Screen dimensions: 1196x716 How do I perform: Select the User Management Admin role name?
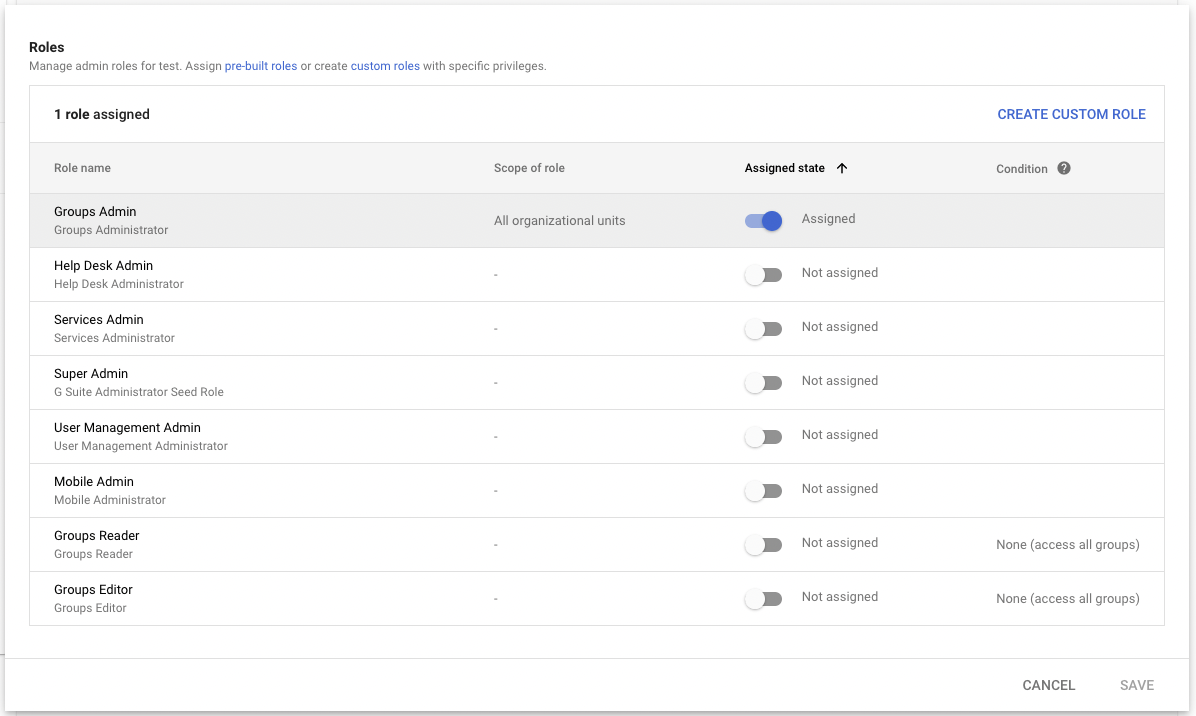click(127, 428)
